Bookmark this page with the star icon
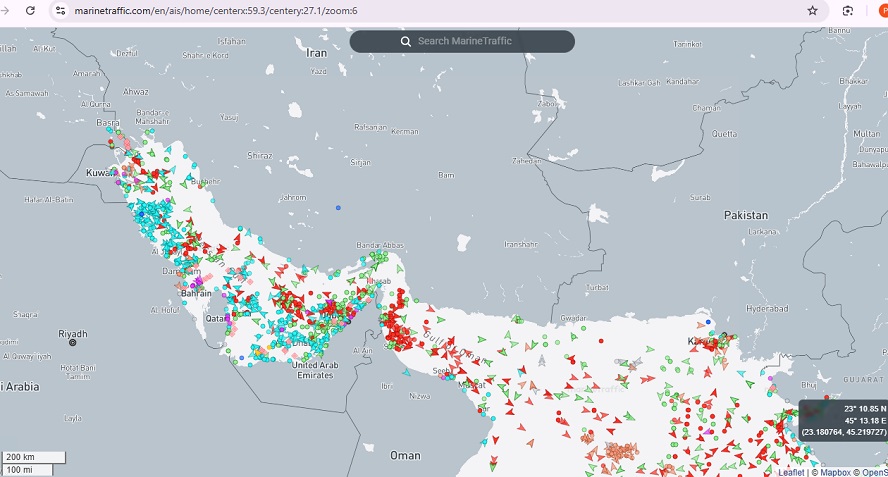The height and width of the screenshot is (477, 888). [812, 10]
